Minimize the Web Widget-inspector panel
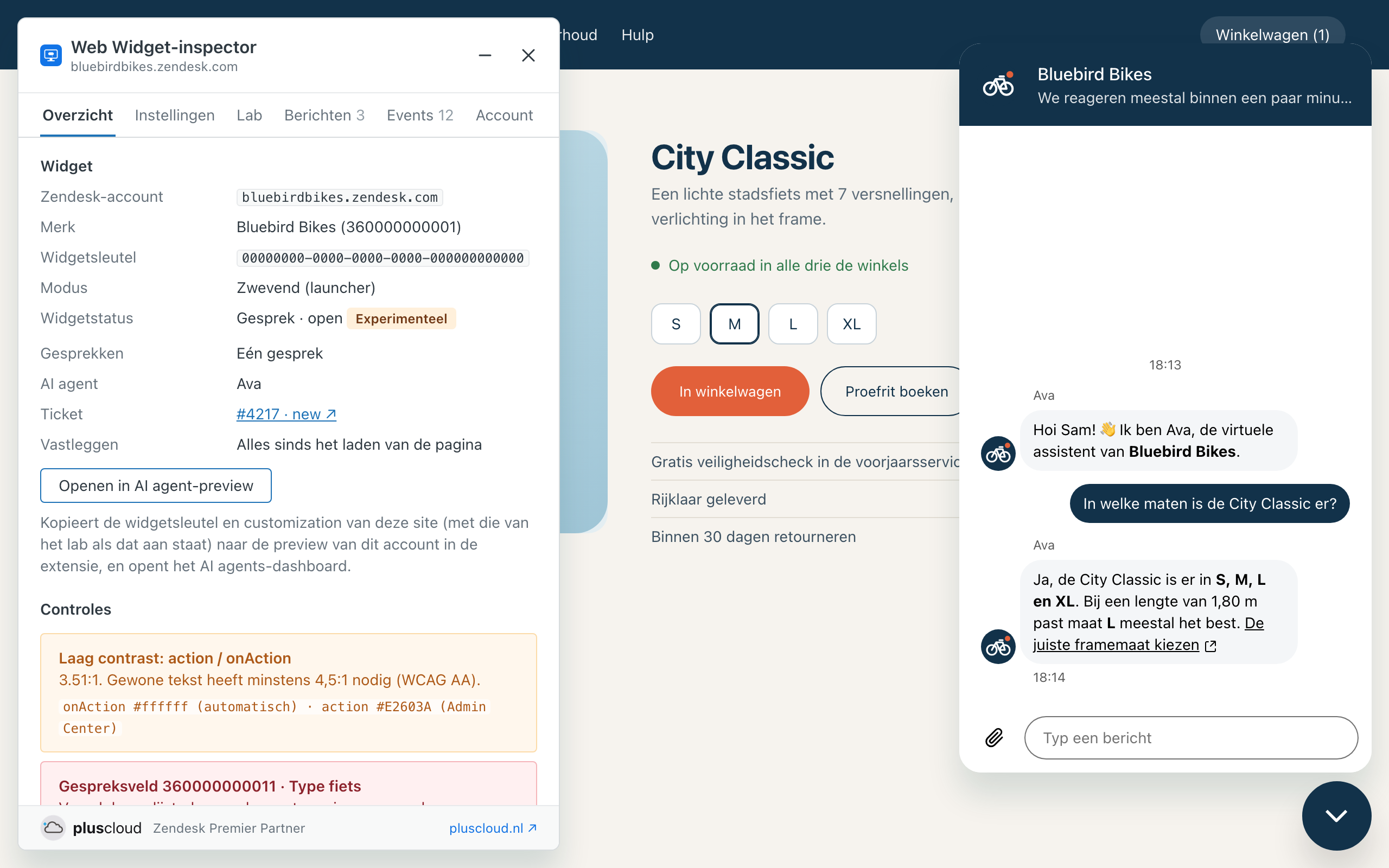The height and width of the screenshot is (868, 1389). coord(485,55)
